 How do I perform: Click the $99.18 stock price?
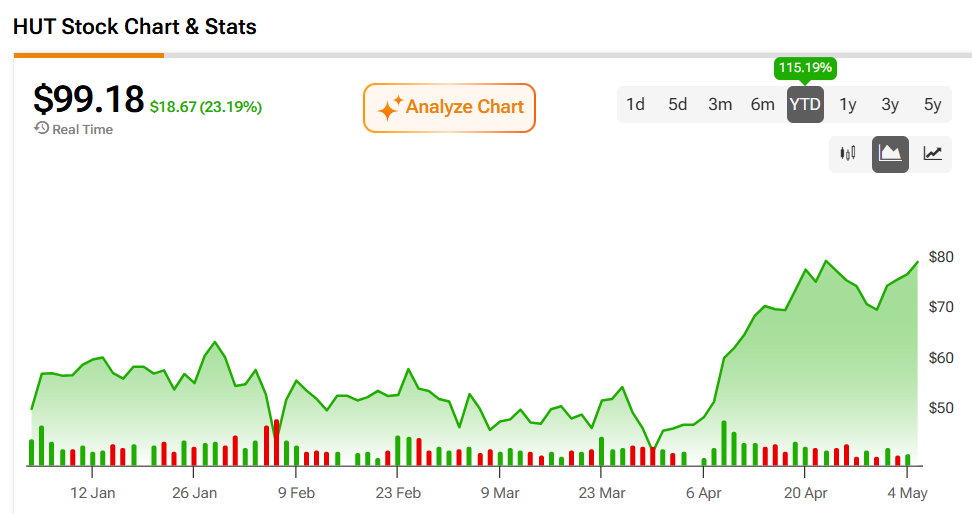pos(89,99)
